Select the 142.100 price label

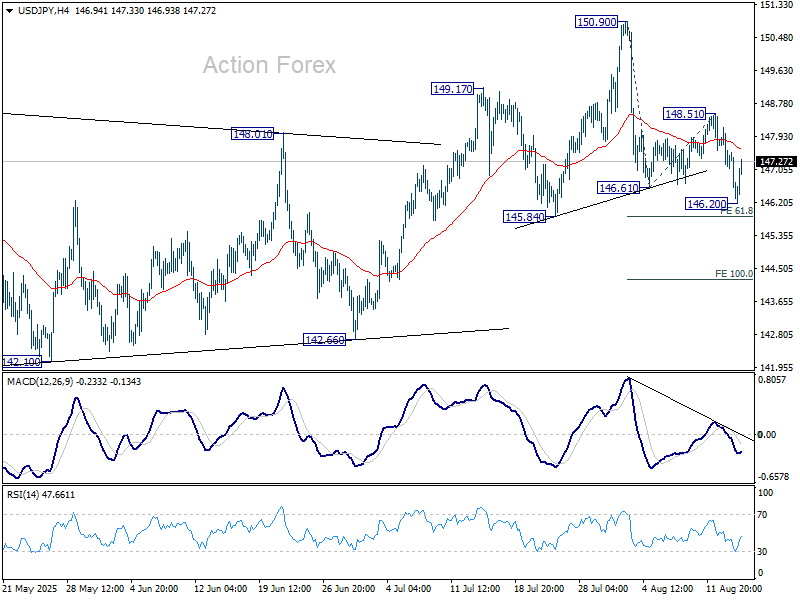coord(21,362)
